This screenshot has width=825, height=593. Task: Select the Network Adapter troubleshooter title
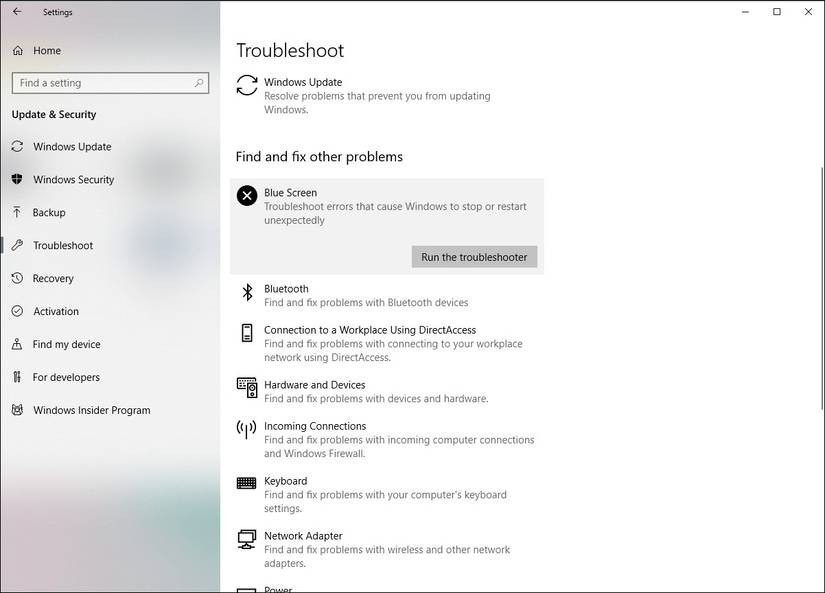pyautogui.click(x=303, y=536)
